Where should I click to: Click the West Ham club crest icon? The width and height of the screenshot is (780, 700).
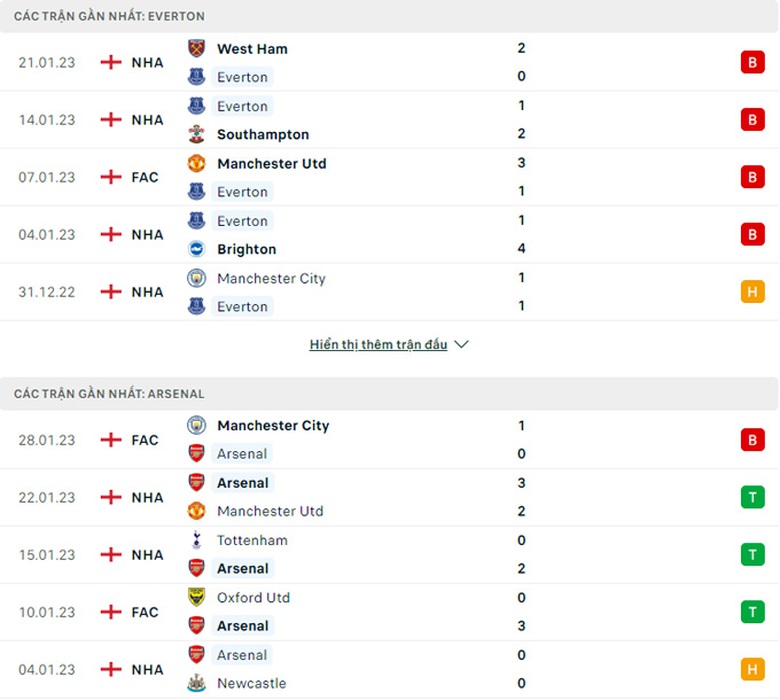click(x=196, y=48)
